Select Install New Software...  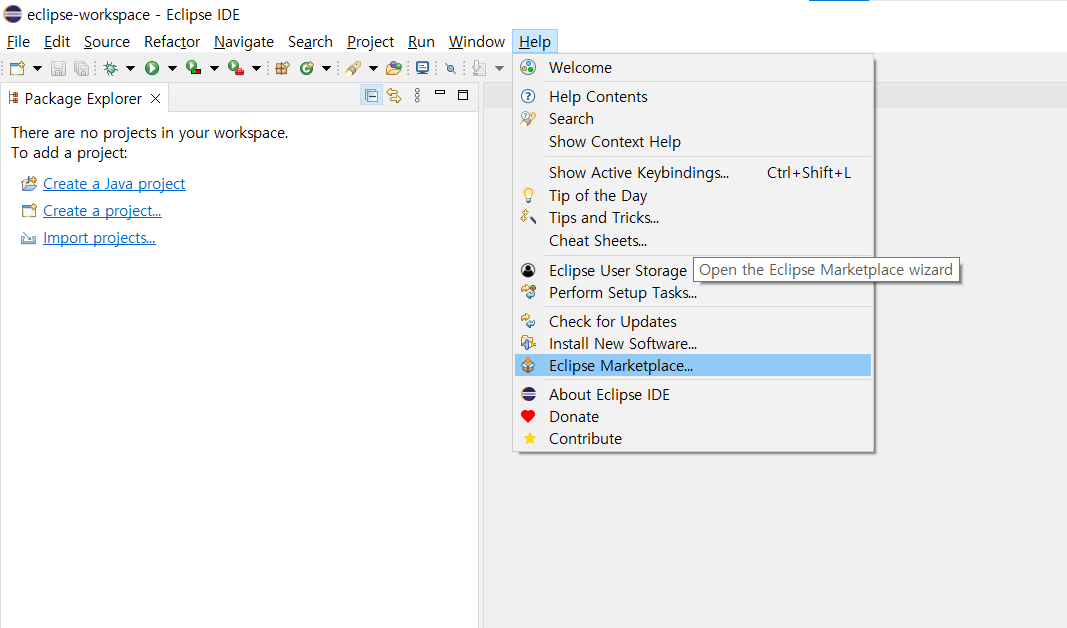click(693, 344)
